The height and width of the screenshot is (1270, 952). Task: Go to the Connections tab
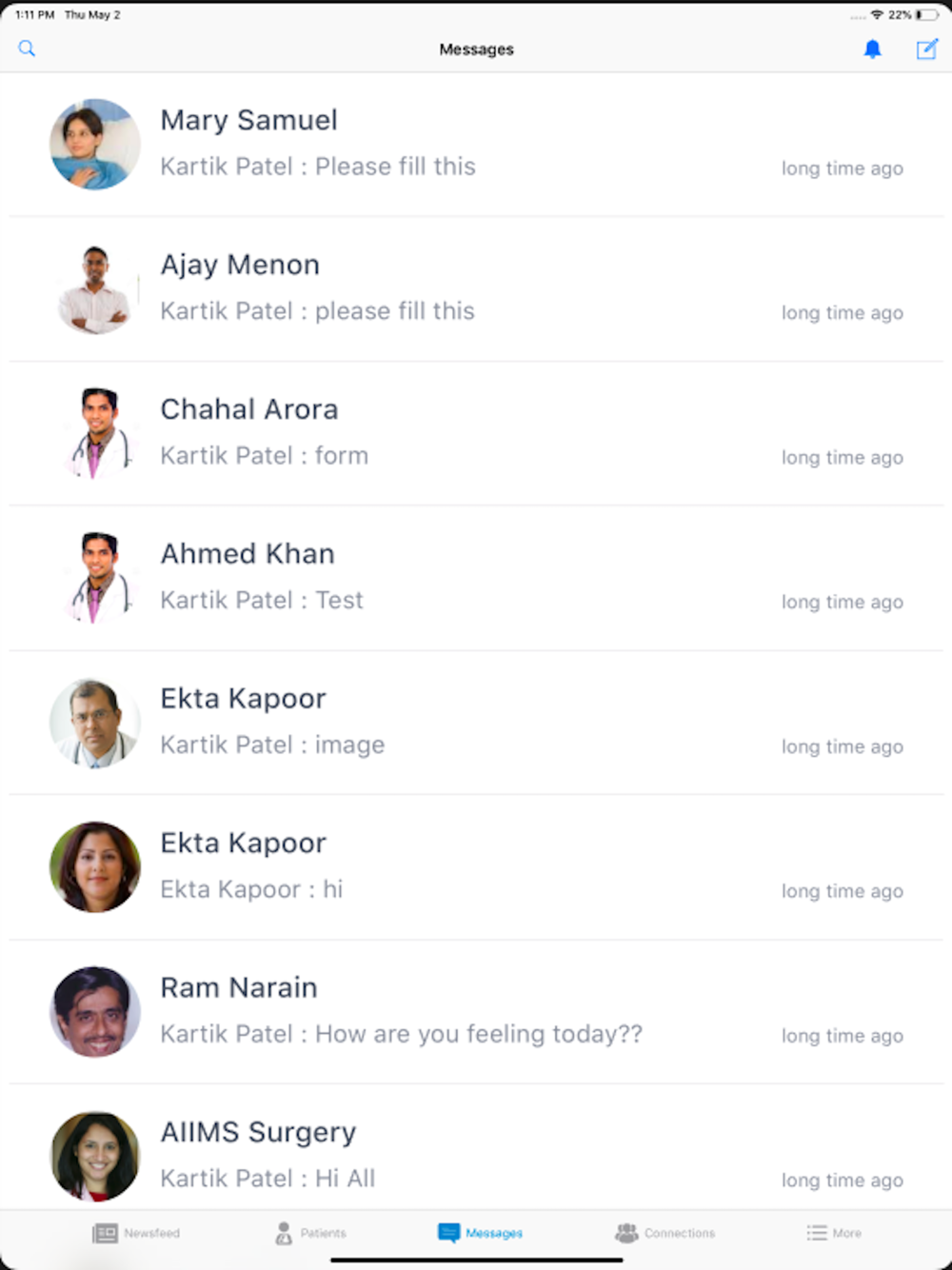[664, 1233]
